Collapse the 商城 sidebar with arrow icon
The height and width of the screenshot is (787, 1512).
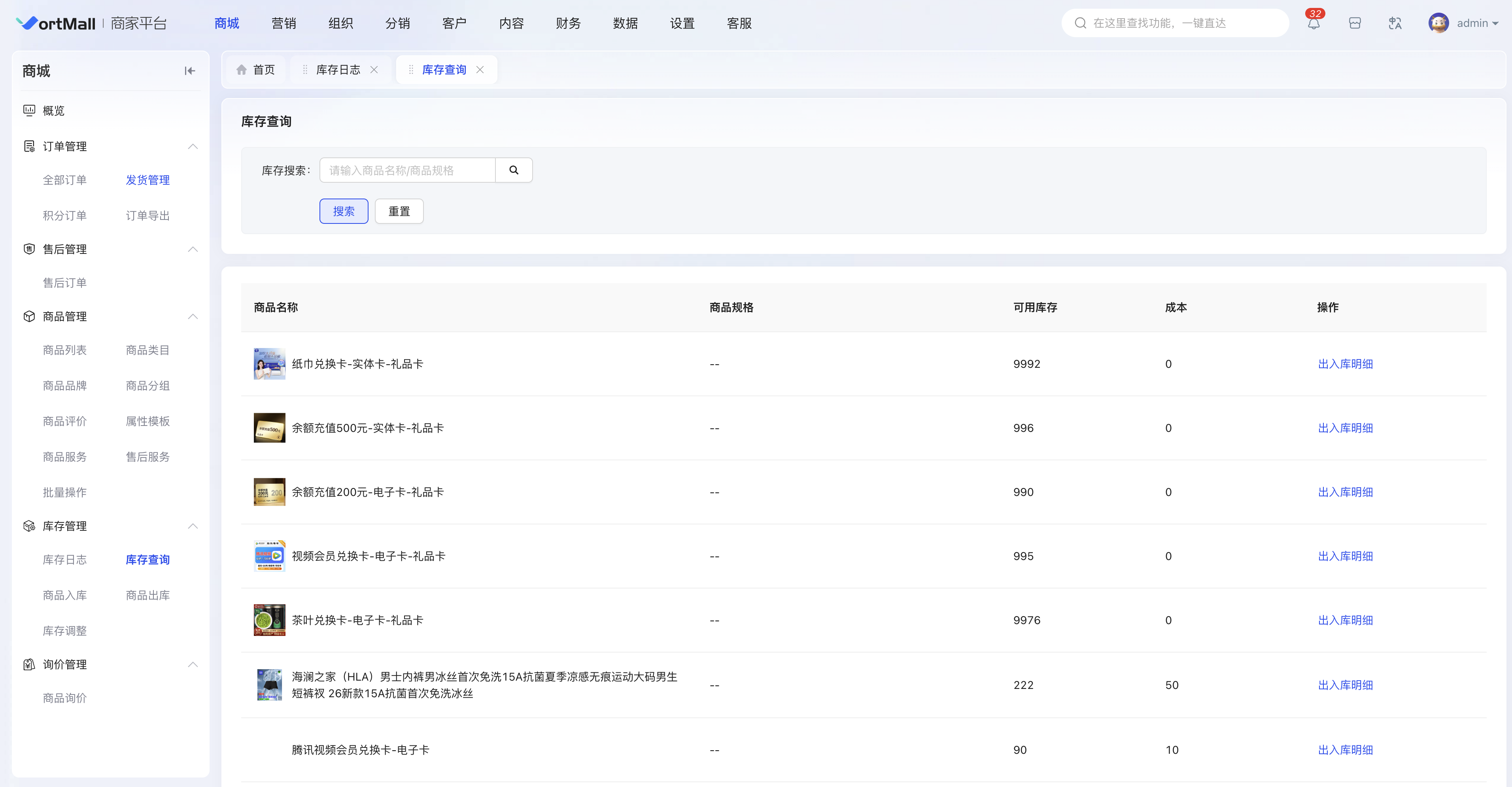(x=189, y=71)
